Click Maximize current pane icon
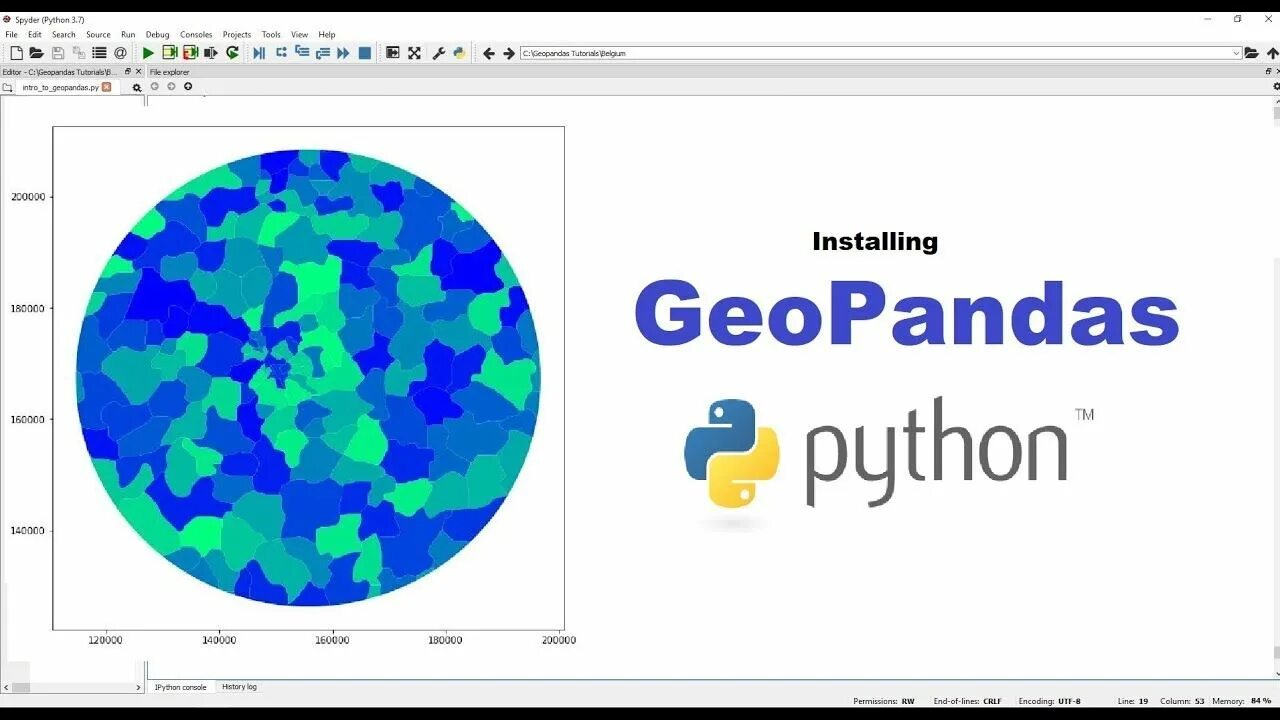This screenshot has height=720, width=1280. (393, 53)
